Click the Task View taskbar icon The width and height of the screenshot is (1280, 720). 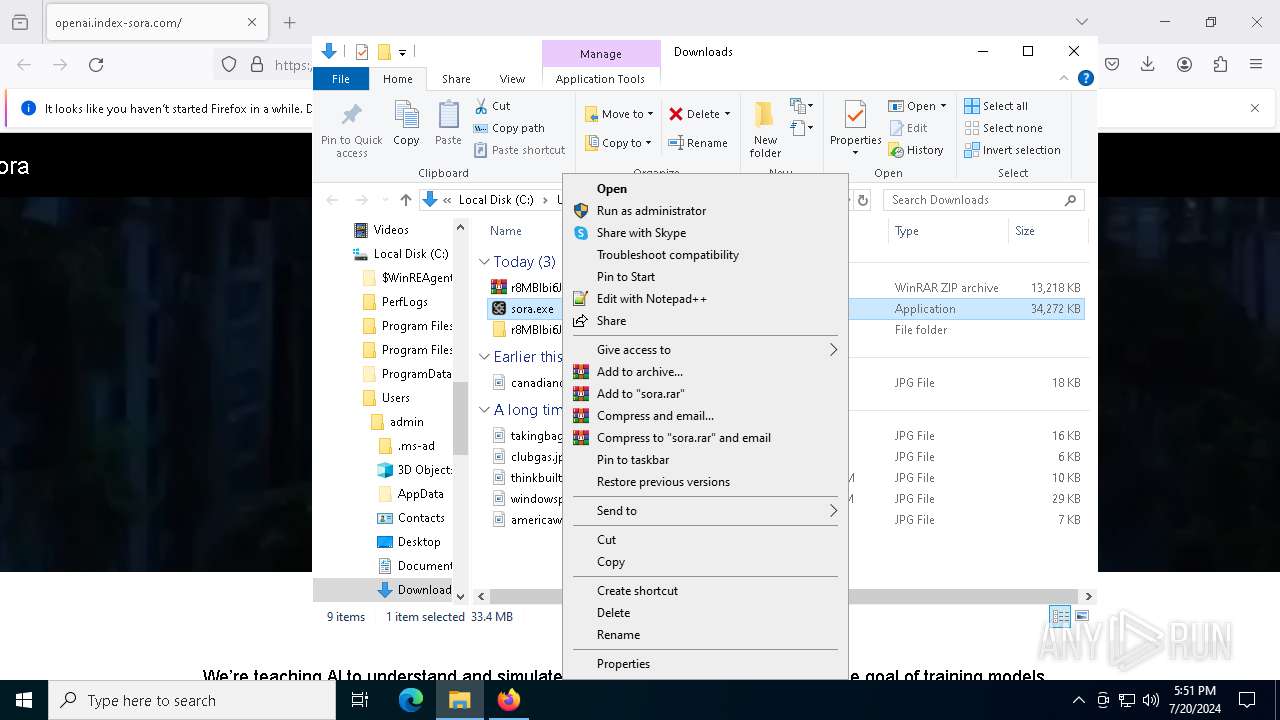tap(360, 700)
